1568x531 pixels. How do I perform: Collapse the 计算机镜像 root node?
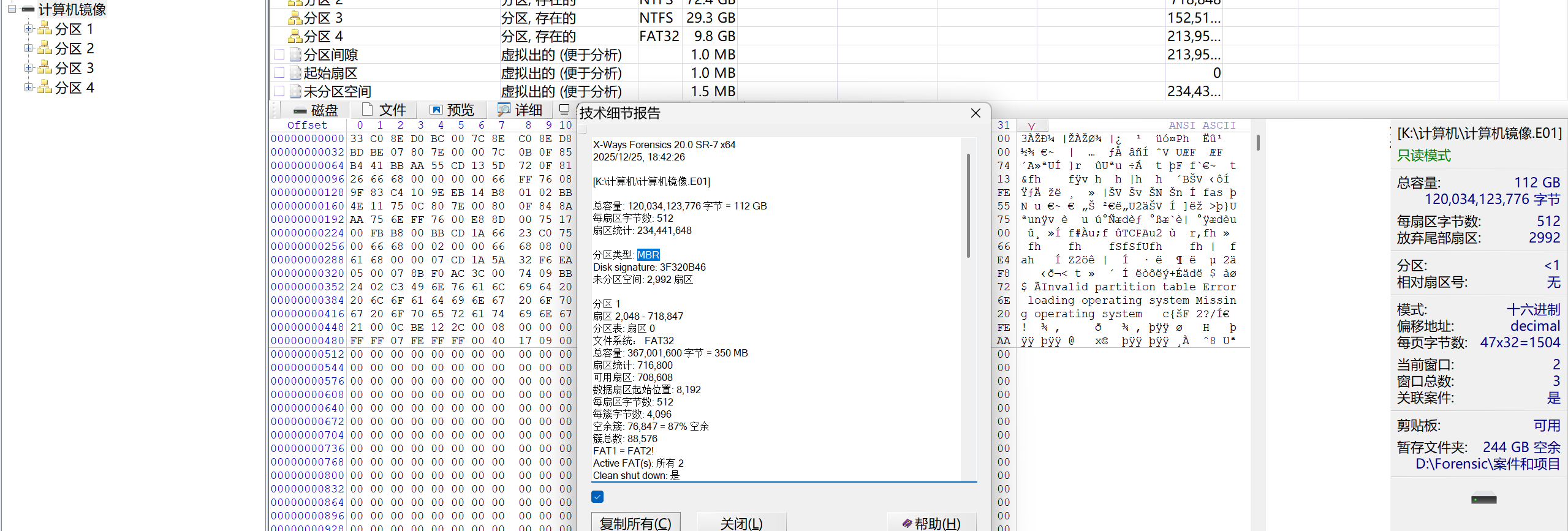tap(12, 9)
